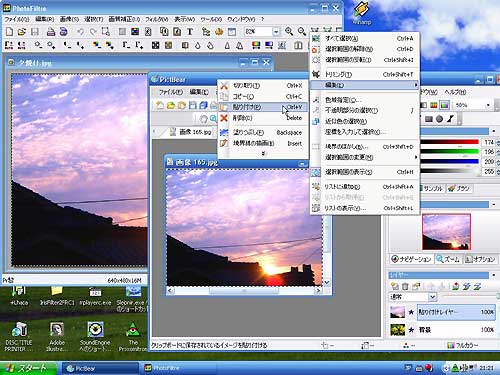
Task: Toggle visibility star of 背景 layer
Action: point(411,330)
